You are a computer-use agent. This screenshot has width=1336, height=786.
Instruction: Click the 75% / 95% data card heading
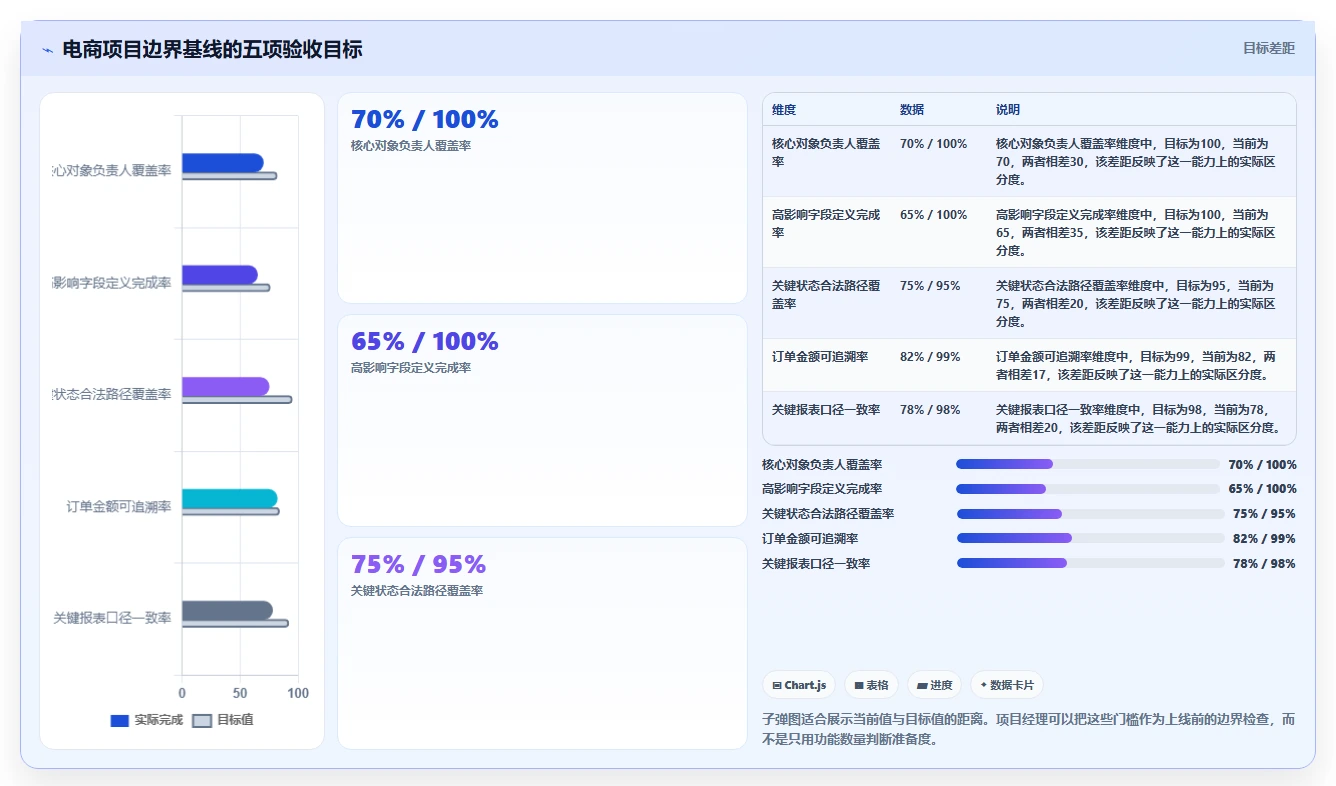click(x=418, y=564)
